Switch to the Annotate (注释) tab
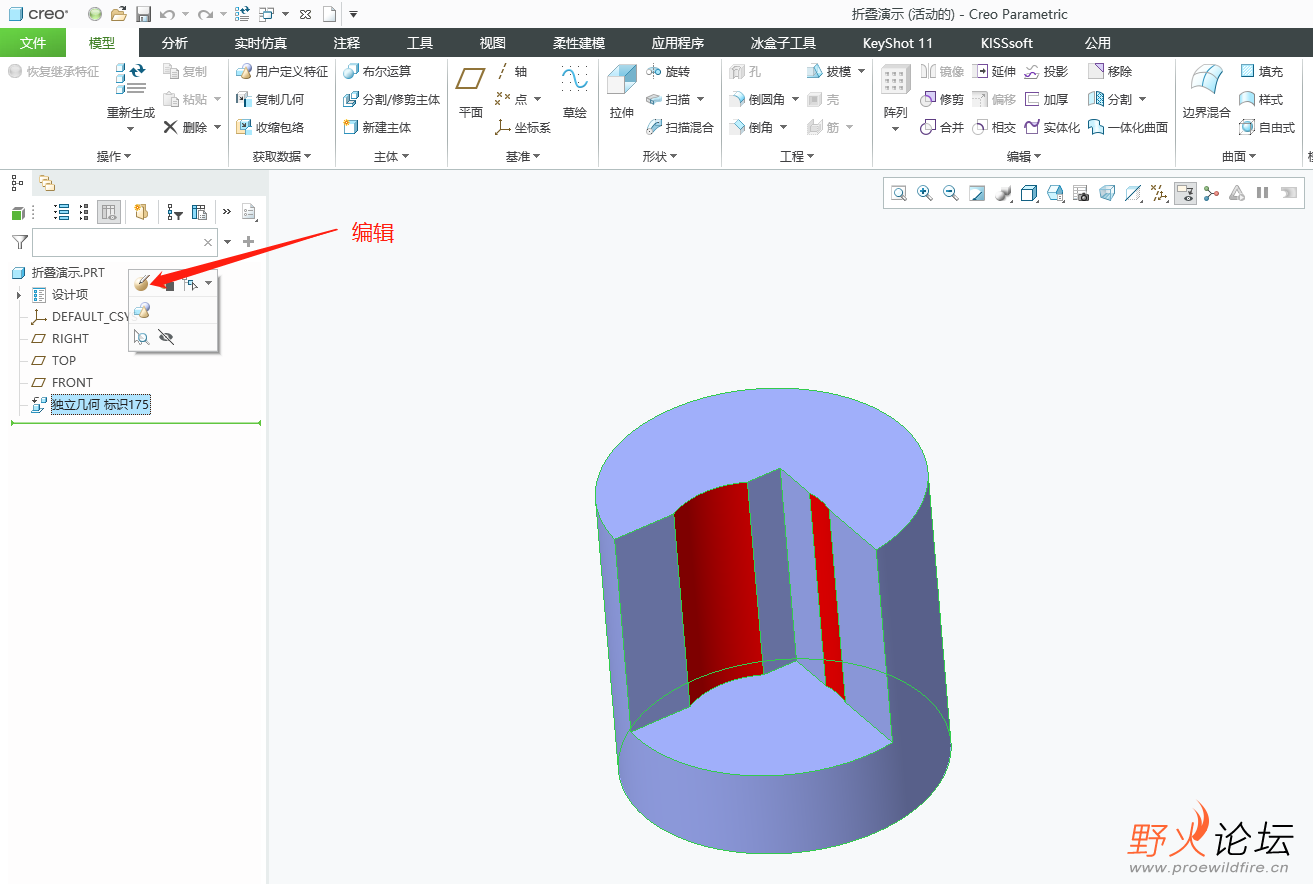The width and height of the screenshot is (1313, 884). click(347, 43)
